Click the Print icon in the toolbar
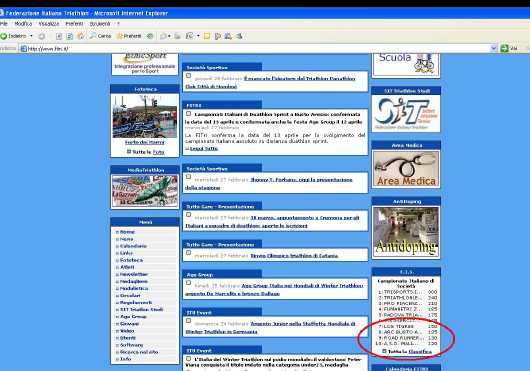 click(x=177, y=36)
